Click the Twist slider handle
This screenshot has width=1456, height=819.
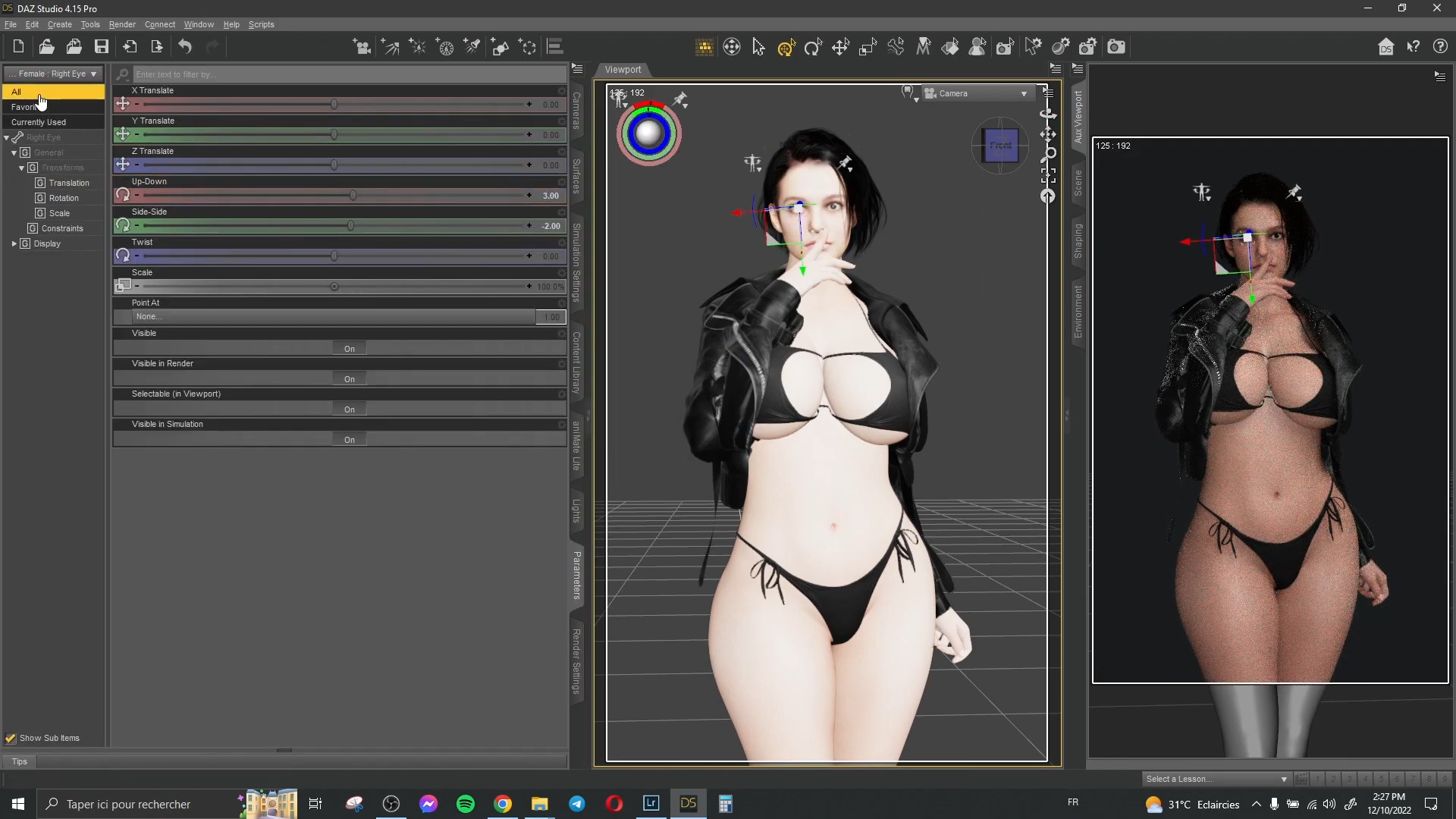[x=334, y=256]
